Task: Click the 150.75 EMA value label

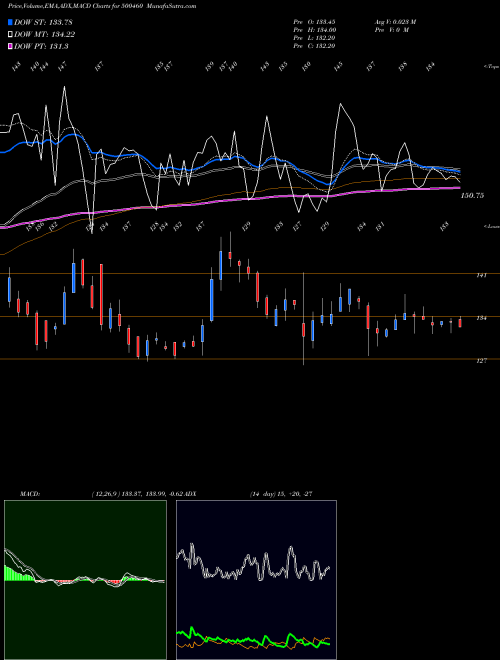Action: pos(472,196)
